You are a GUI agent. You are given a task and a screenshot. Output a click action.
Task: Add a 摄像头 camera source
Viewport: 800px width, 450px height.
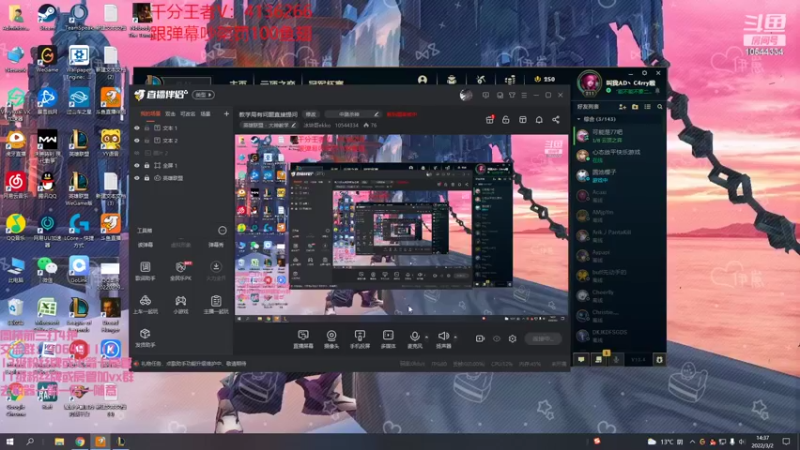point(331,336)
